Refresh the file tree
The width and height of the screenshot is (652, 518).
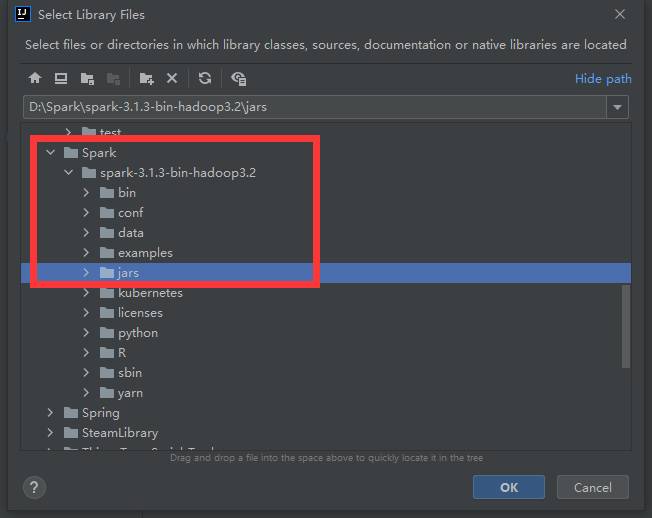tap(205, 78)
